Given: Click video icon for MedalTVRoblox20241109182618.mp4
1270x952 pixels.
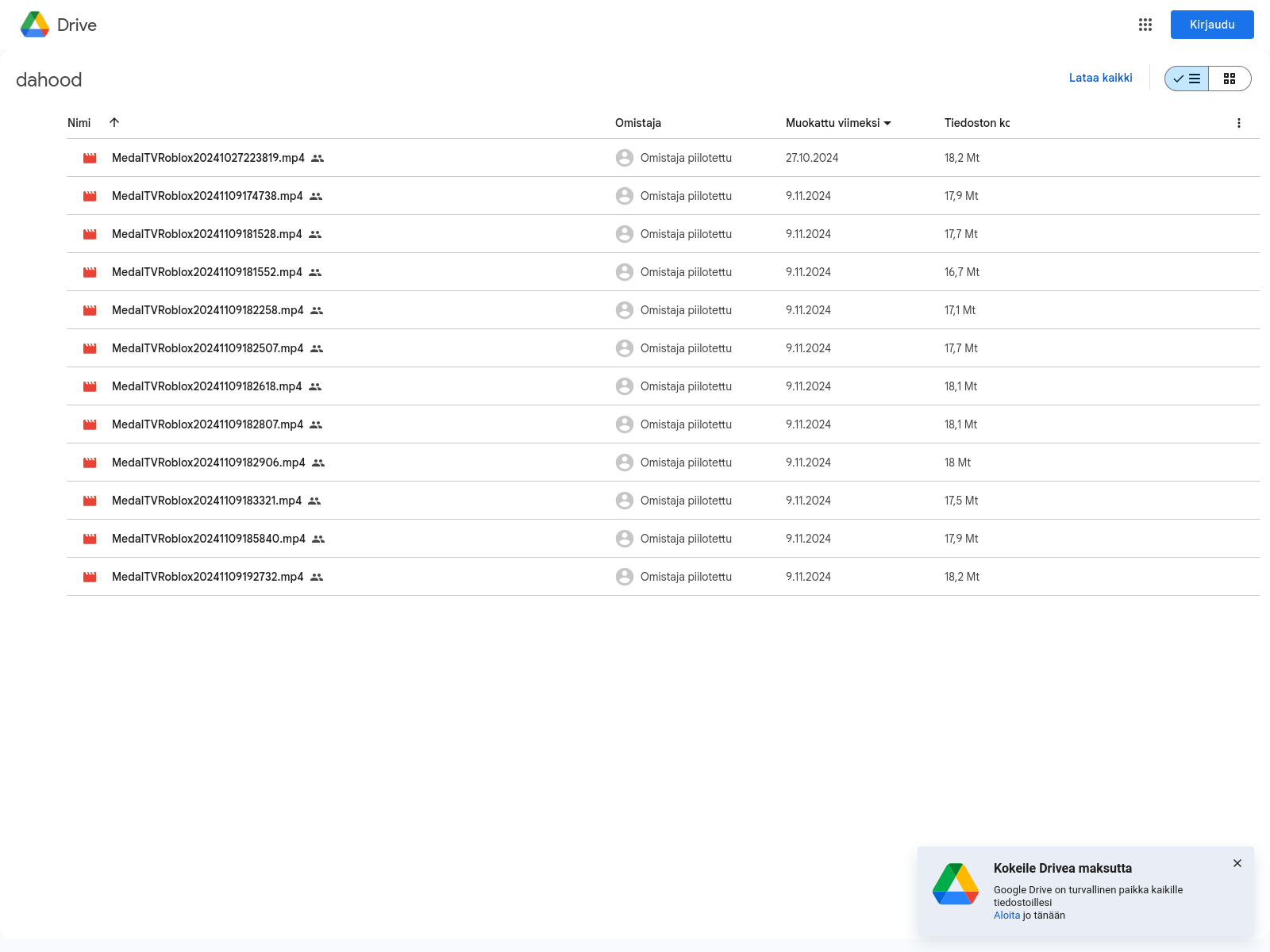Looking at the screenshot, I should click(90, 386).
